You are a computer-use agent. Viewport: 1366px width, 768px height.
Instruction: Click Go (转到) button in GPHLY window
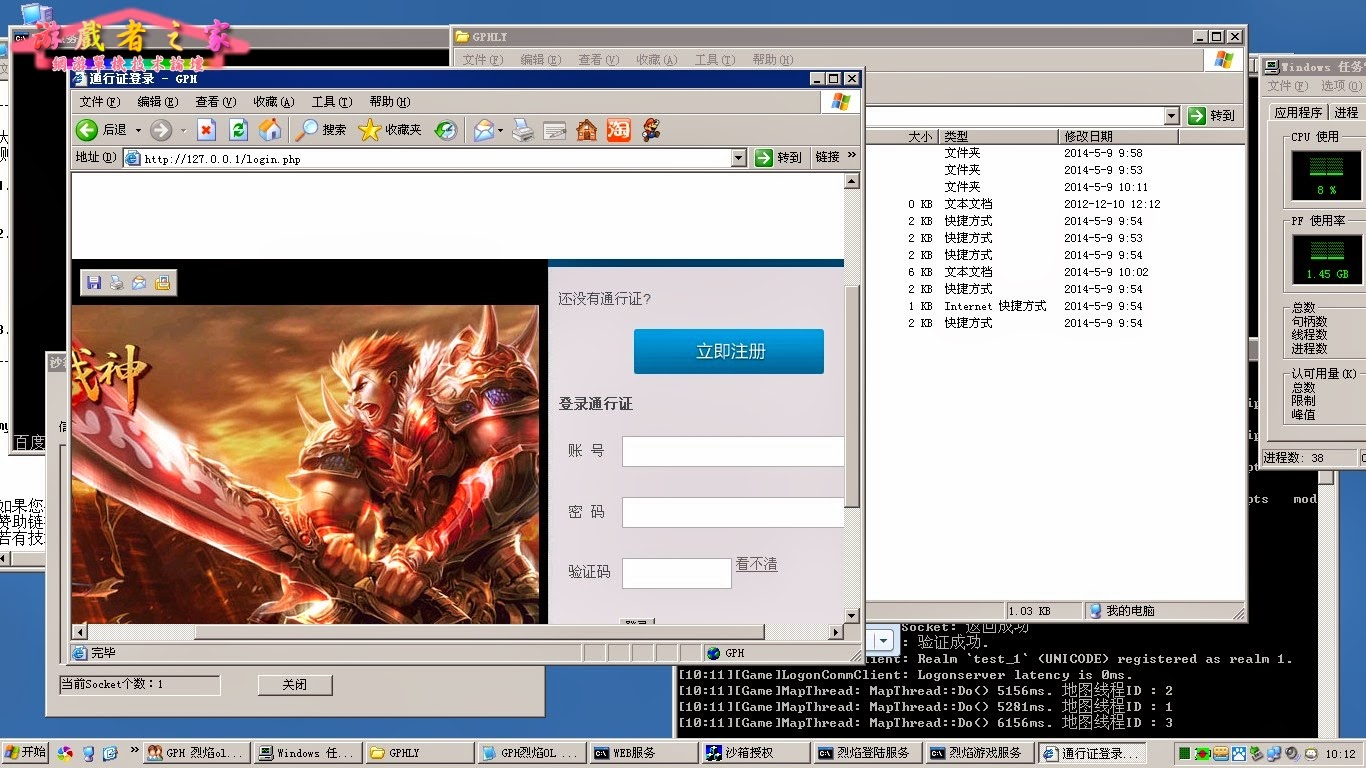tap(1212, 116)
